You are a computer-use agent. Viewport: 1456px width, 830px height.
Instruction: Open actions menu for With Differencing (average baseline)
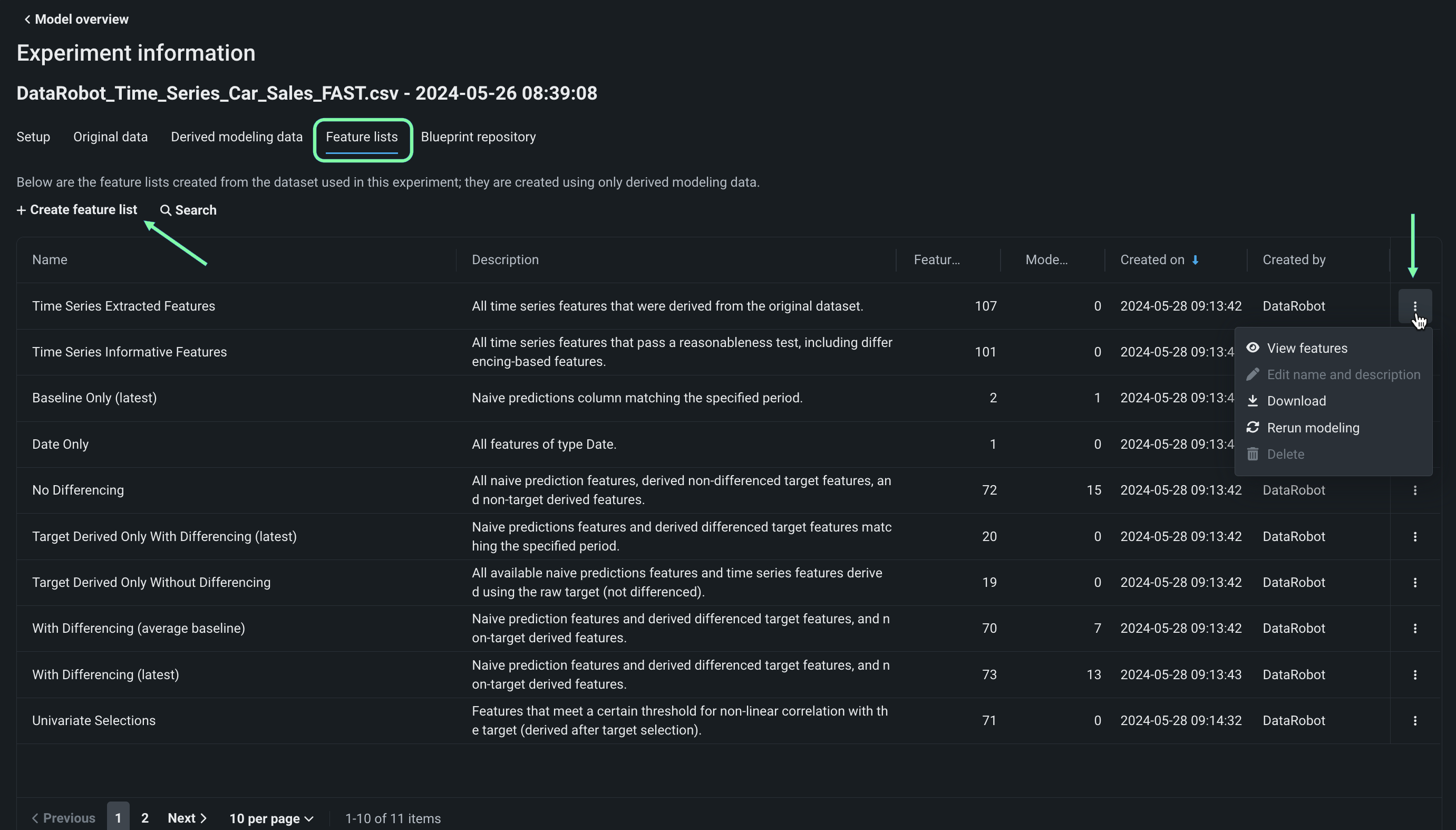[x=1414, y=628]
